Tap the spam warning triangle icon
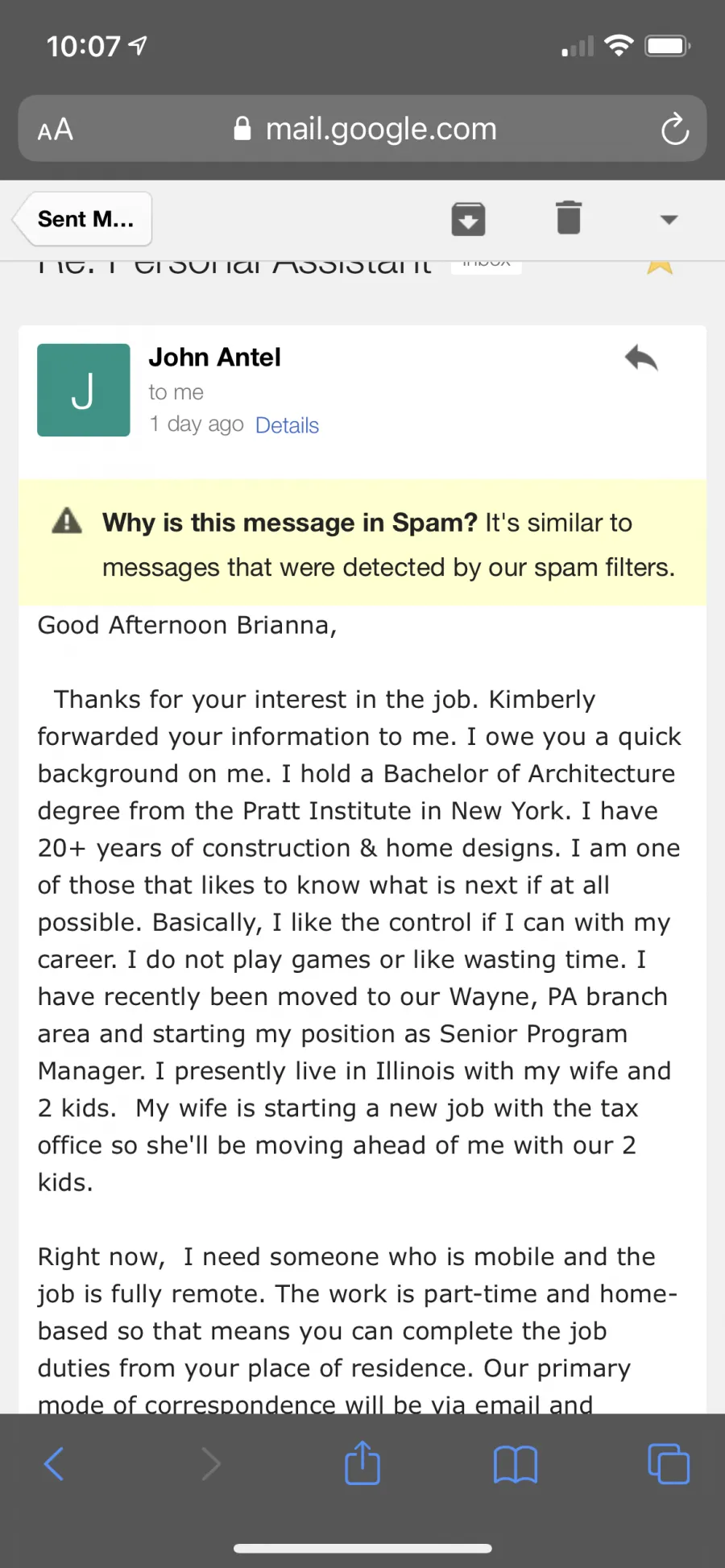Viewport: 725px width, 1568px height. (67, 521)
